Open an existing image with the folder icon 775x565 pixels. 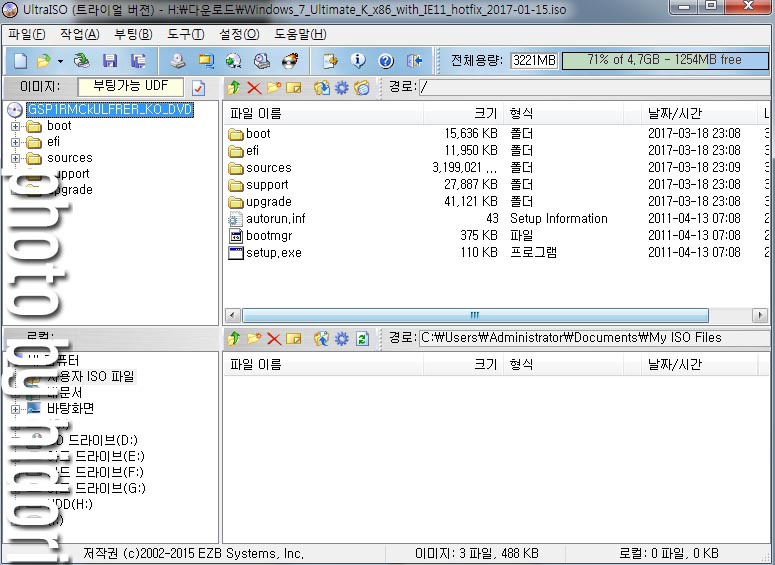point(43,61)
